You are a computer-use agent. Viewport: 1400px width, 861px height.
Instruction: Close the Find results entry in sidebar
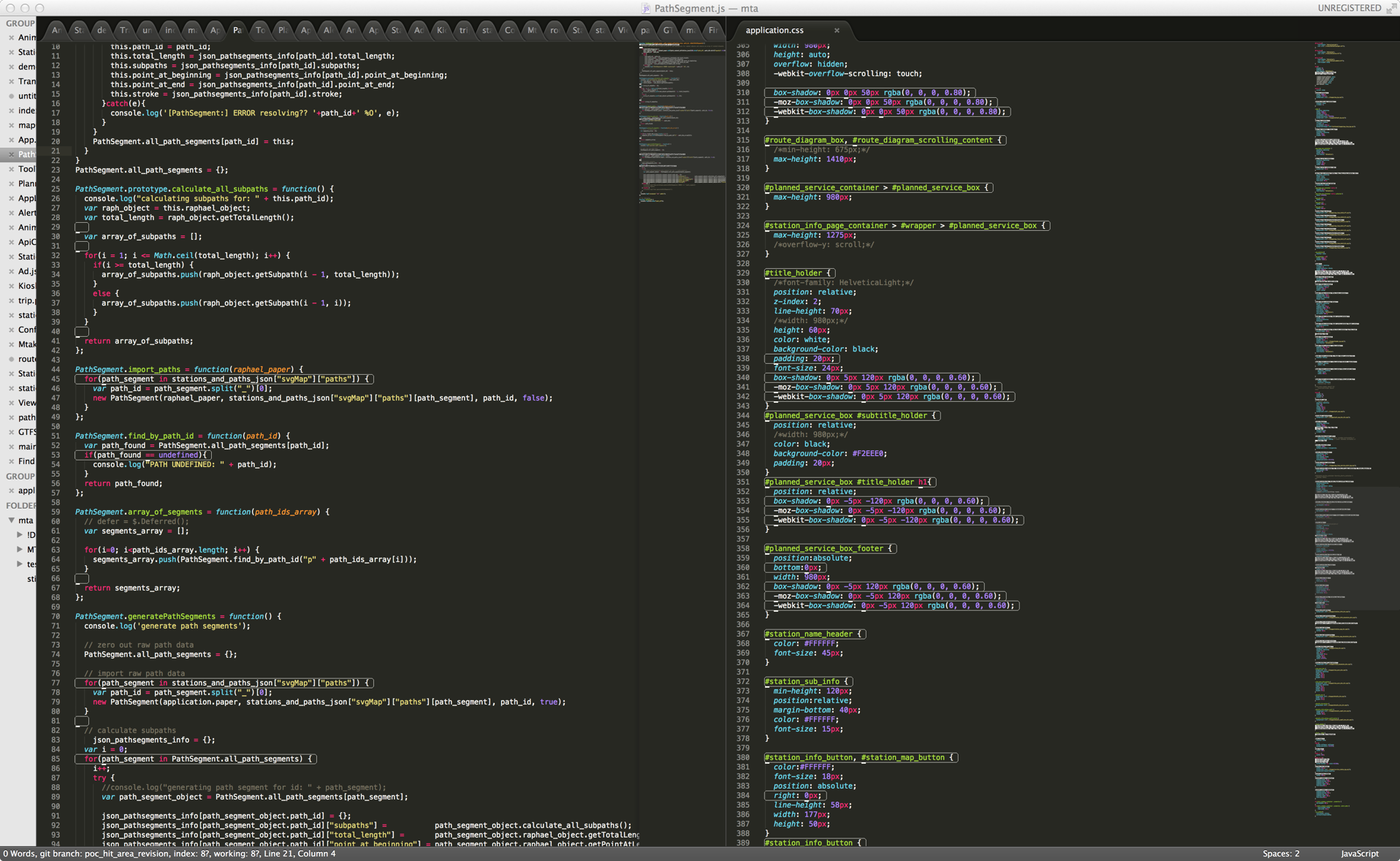coord(11,461)
